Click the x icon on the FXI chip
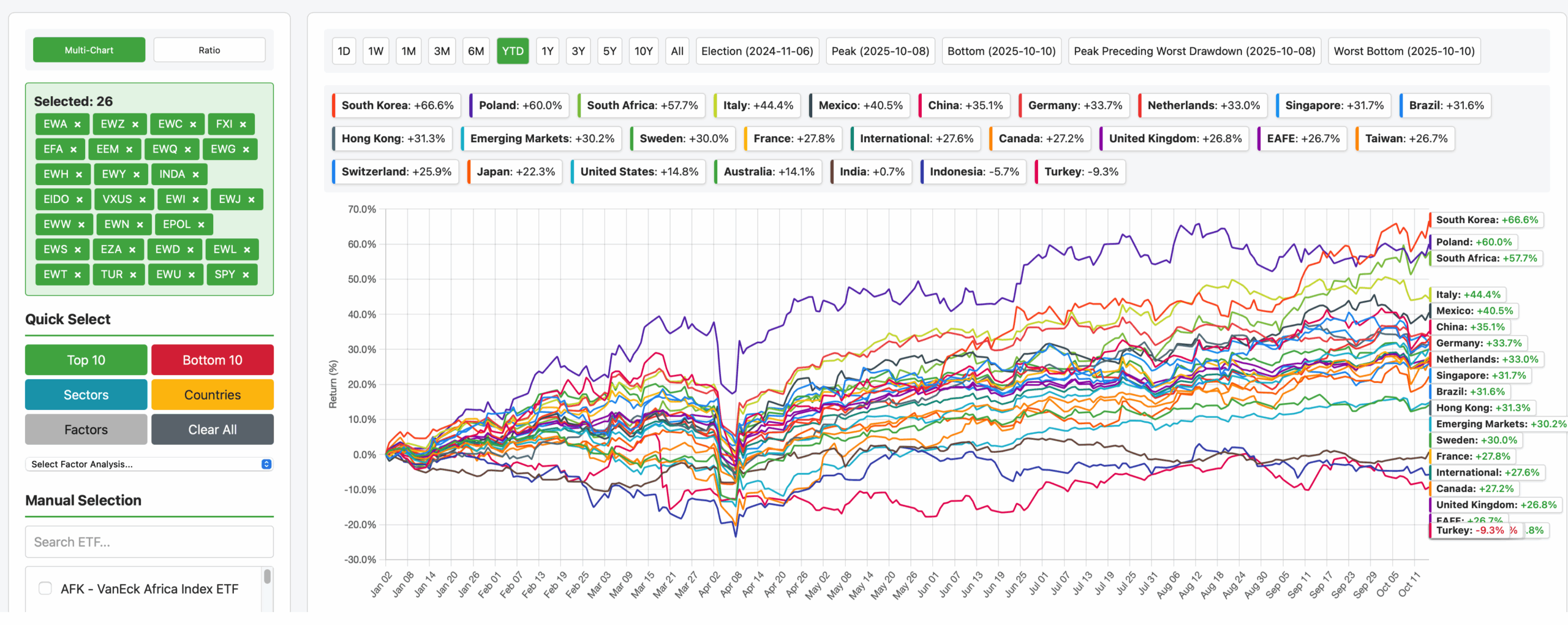 [x=243, y=124]
